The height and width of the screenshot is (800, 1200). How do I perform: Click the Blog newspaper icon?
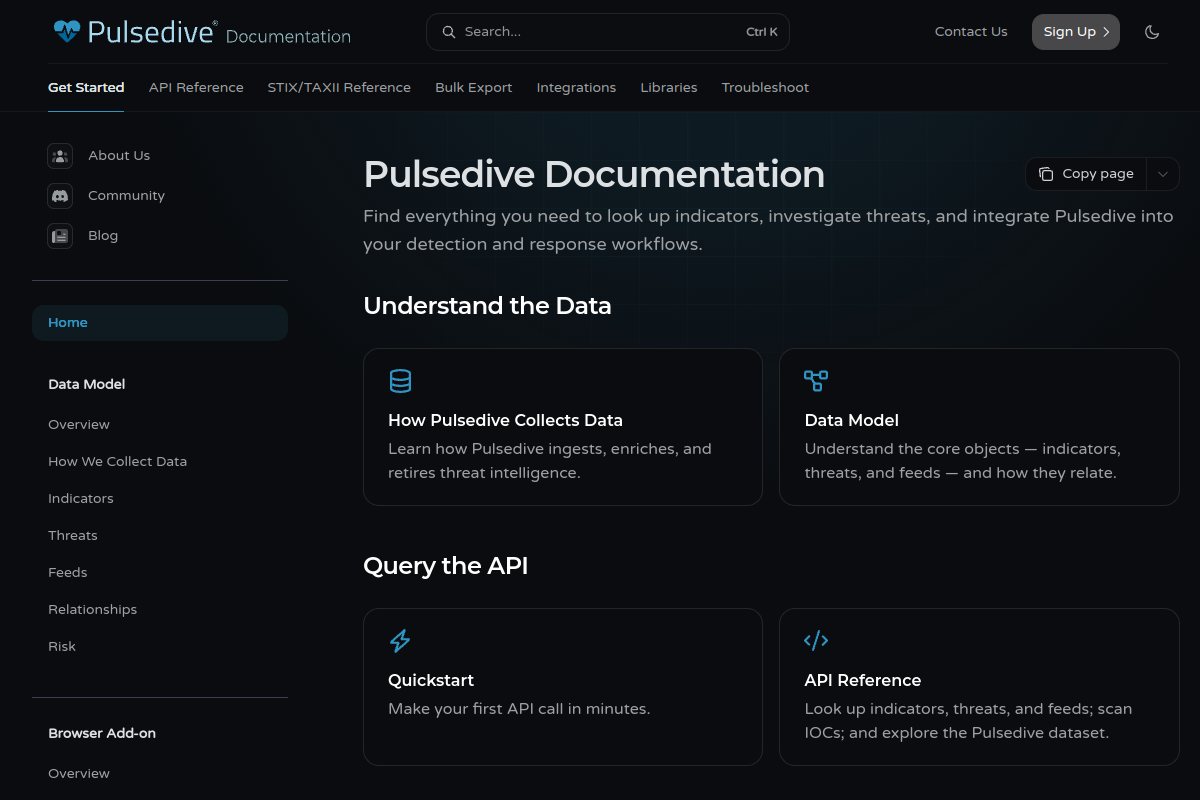point(60,236)
